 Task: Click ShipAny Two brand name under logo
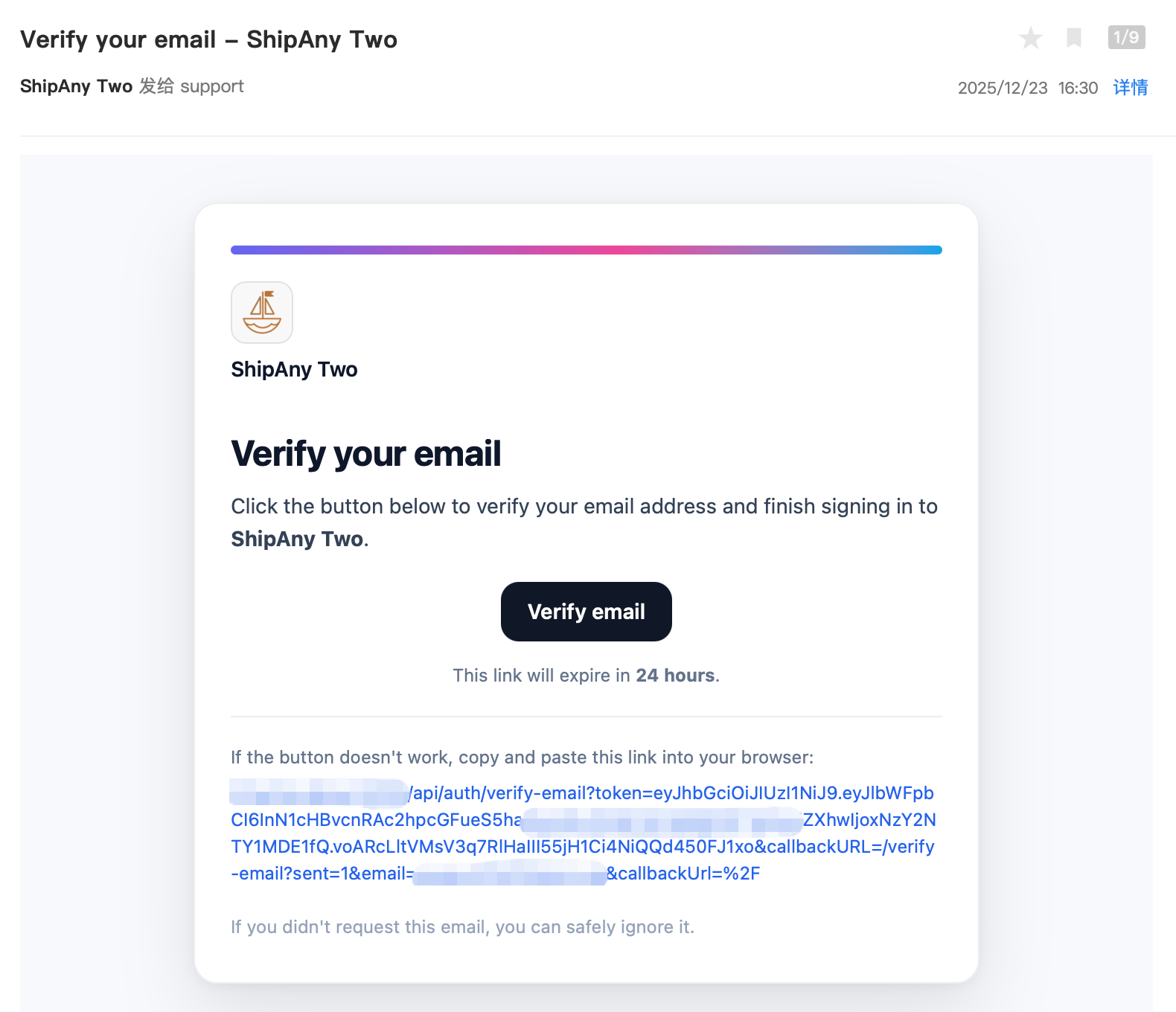[294, 370]
